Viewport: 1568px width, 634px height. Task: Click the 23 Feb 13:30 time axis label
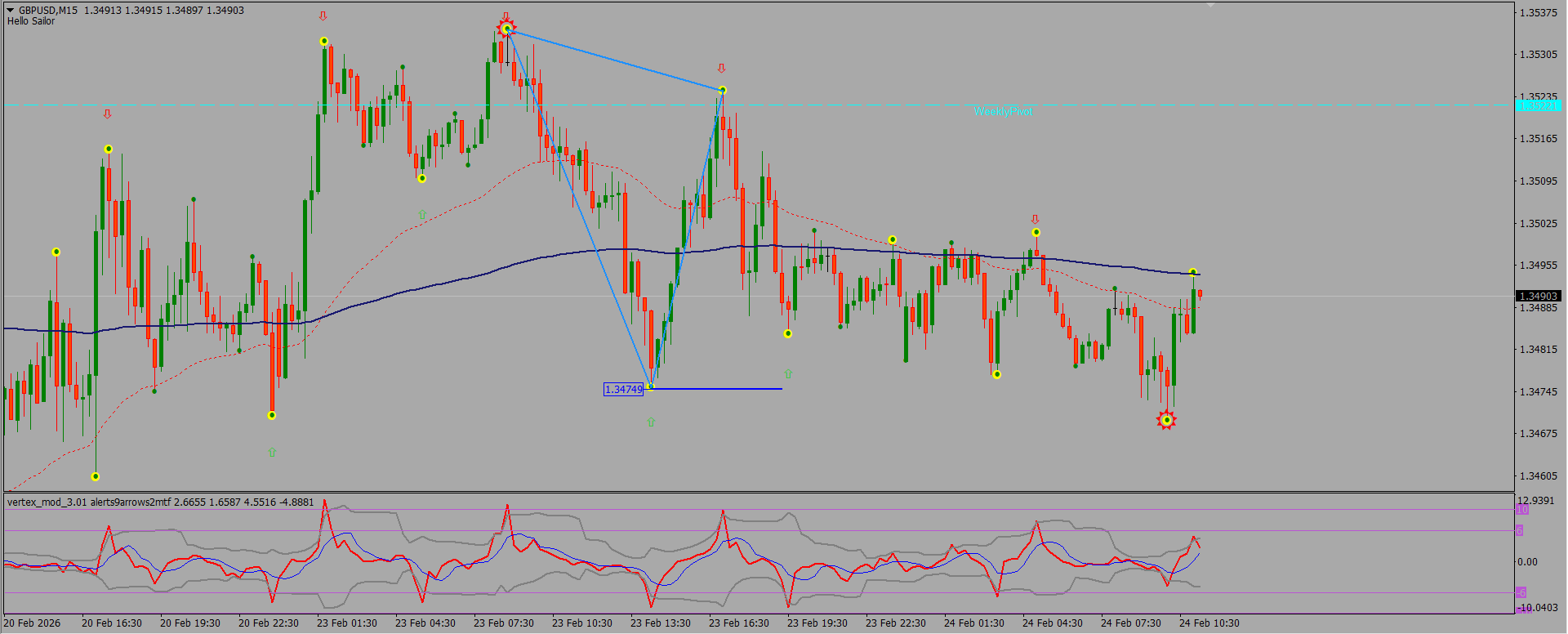tap(661, 623)
